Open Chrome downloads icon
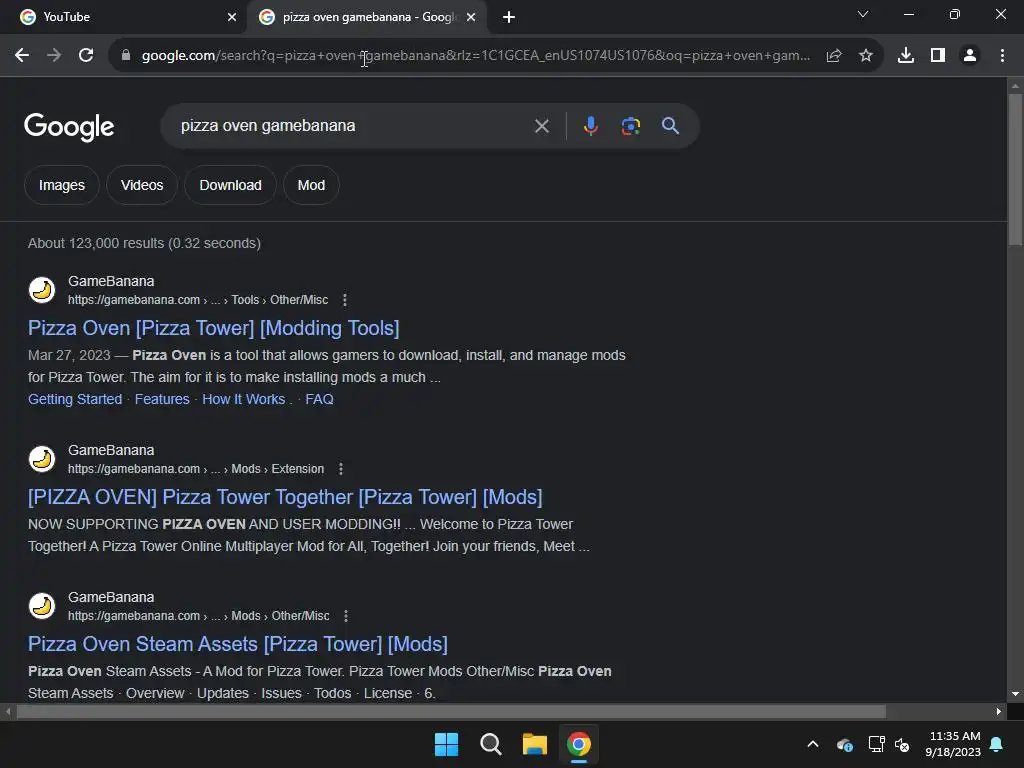 pyautogui.click(x=906, y=56)
